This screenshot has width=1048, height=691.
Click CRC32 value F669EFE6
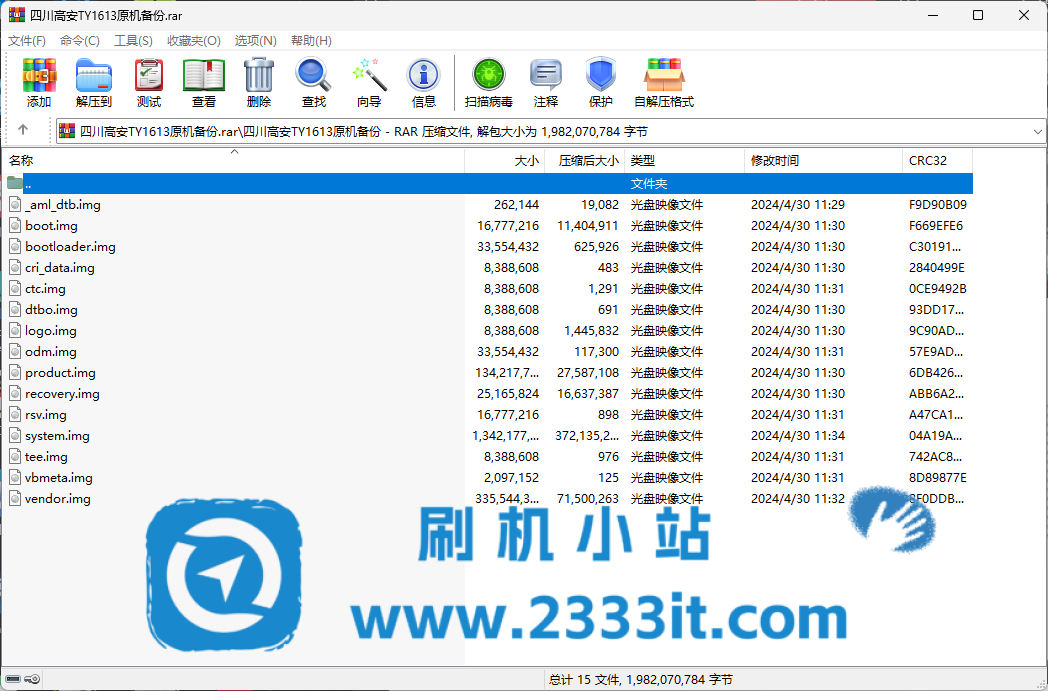click(x=936, y=225)
